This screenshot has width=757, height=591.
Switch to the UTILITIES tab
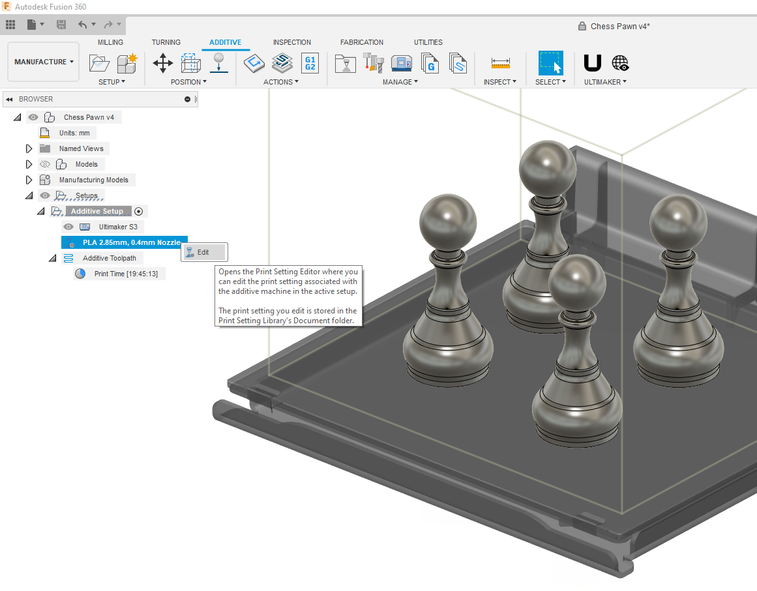pyautogui.click(x=428, y=42)
